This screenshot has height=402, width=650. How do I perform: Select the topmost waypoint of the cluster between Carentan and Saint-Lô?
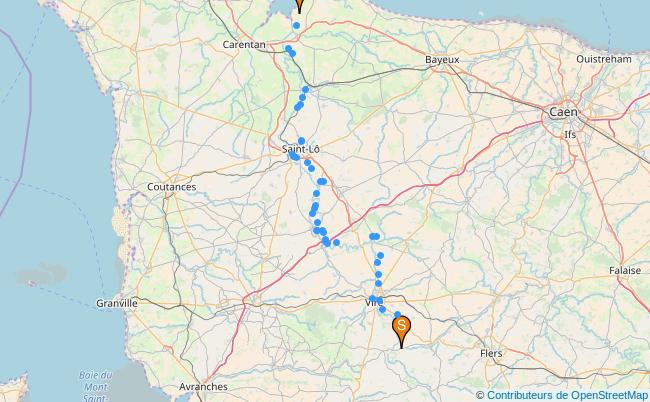tap(306, 90)
